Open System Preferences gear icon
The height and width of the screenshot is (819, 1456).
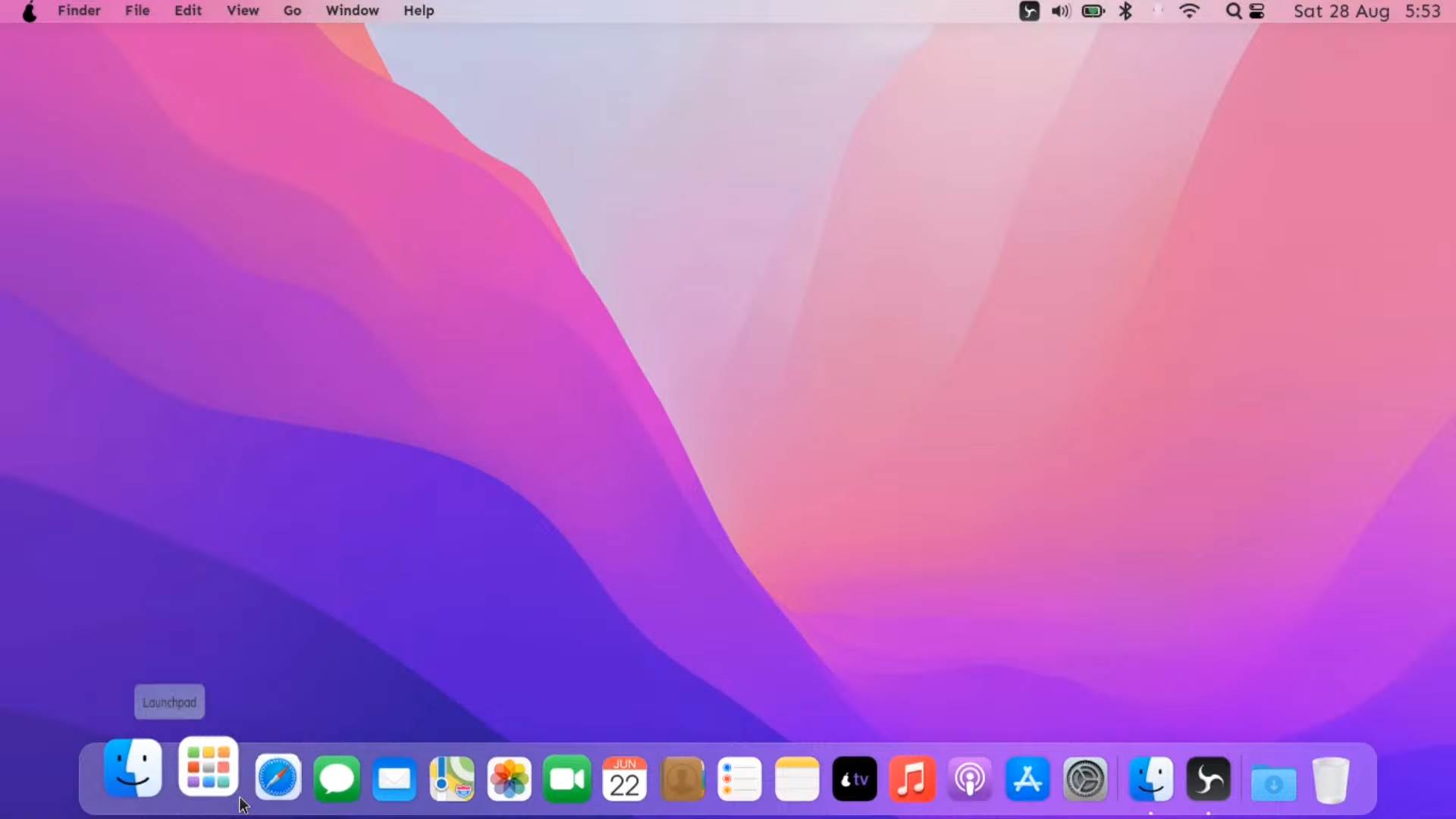[1085, 779]
